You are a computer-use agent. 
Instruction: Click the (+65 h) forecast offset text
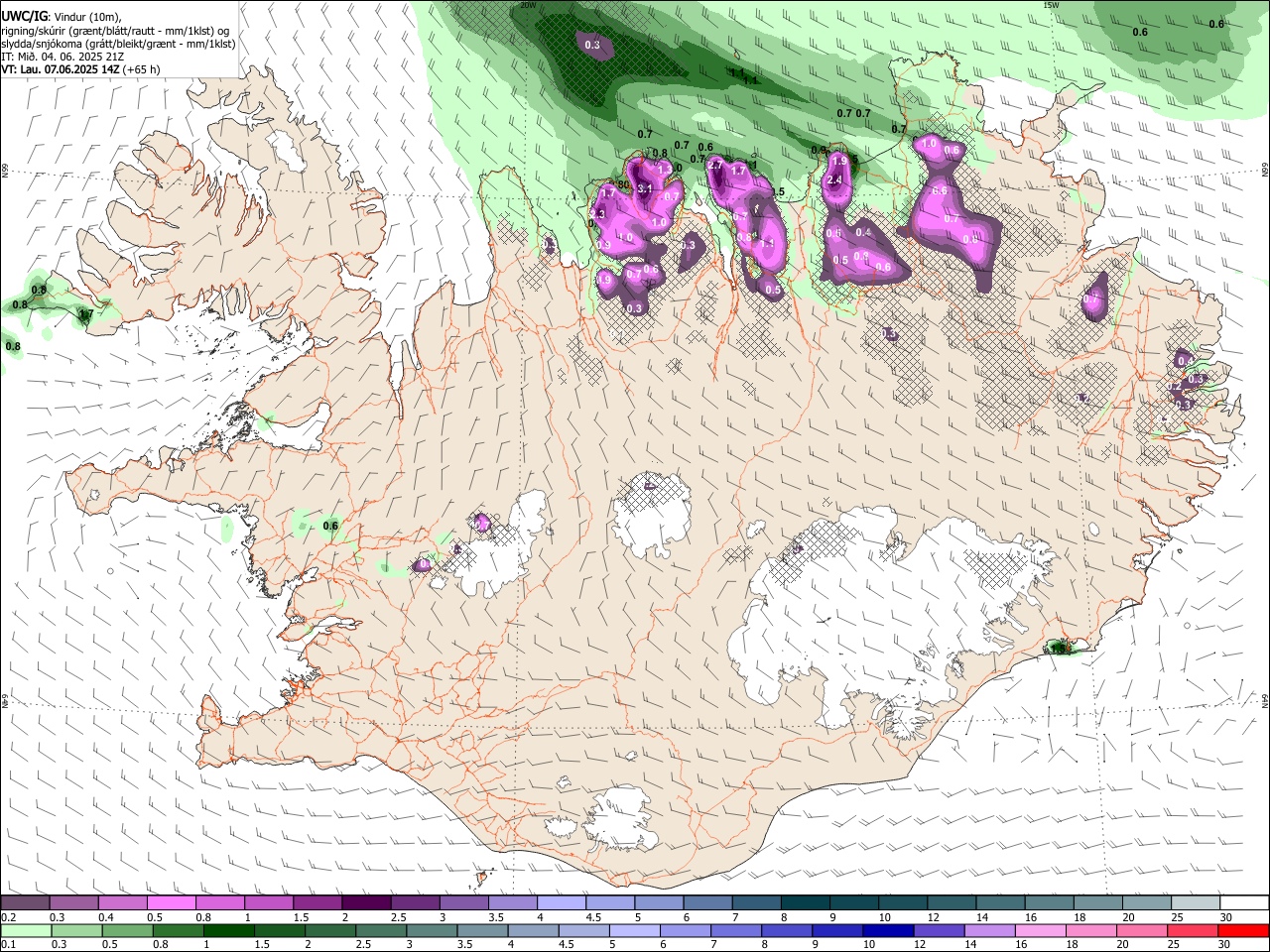[x=142, y=69]
